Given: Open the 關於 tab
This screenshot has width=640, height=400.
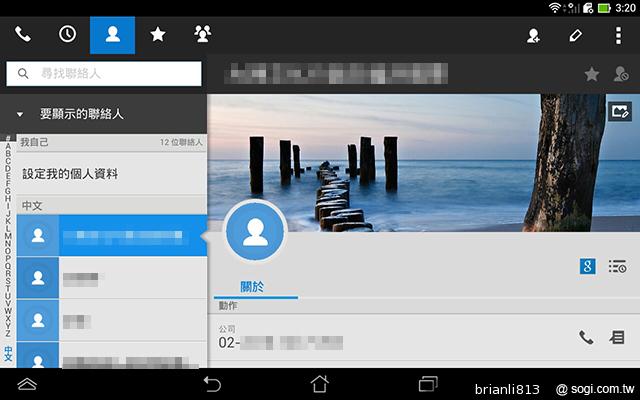Looking at the screenshot, I should click(x=253, y=287).
